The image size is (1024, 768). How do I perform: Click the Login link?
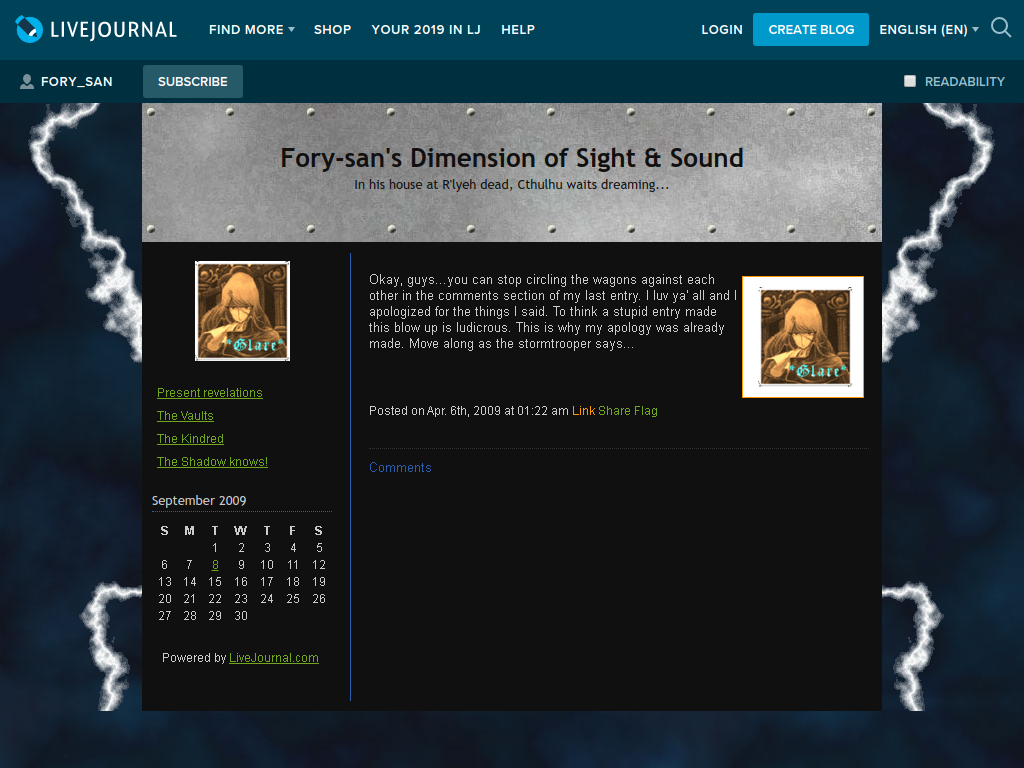[x=722, y=29]
